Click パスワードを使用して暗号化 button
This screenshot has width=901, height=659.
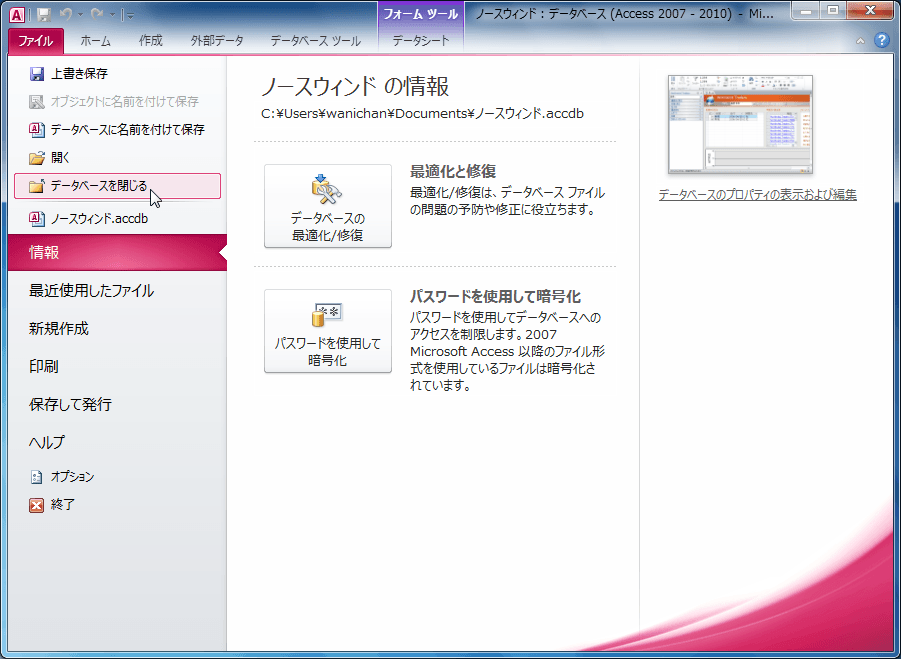[x=328, y=331]
